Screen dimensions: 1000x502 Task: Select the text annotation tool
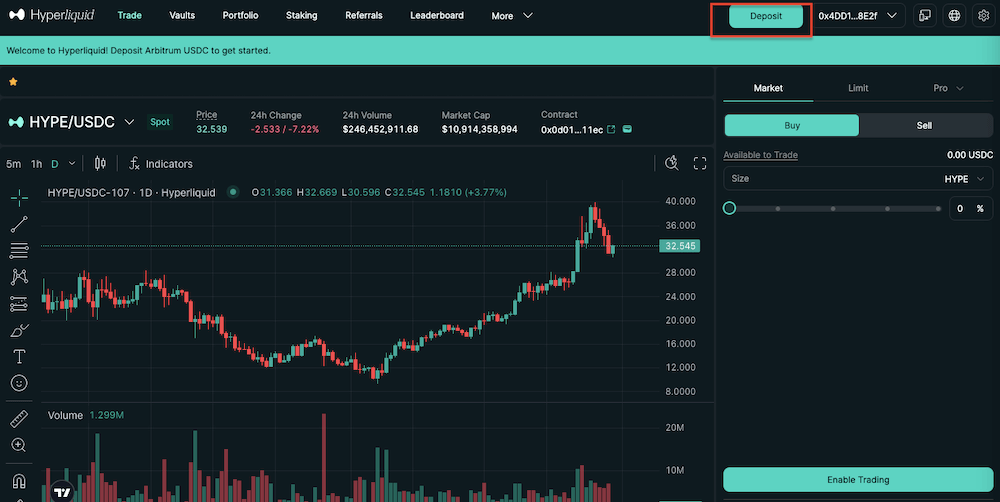[x=19, y=357]
